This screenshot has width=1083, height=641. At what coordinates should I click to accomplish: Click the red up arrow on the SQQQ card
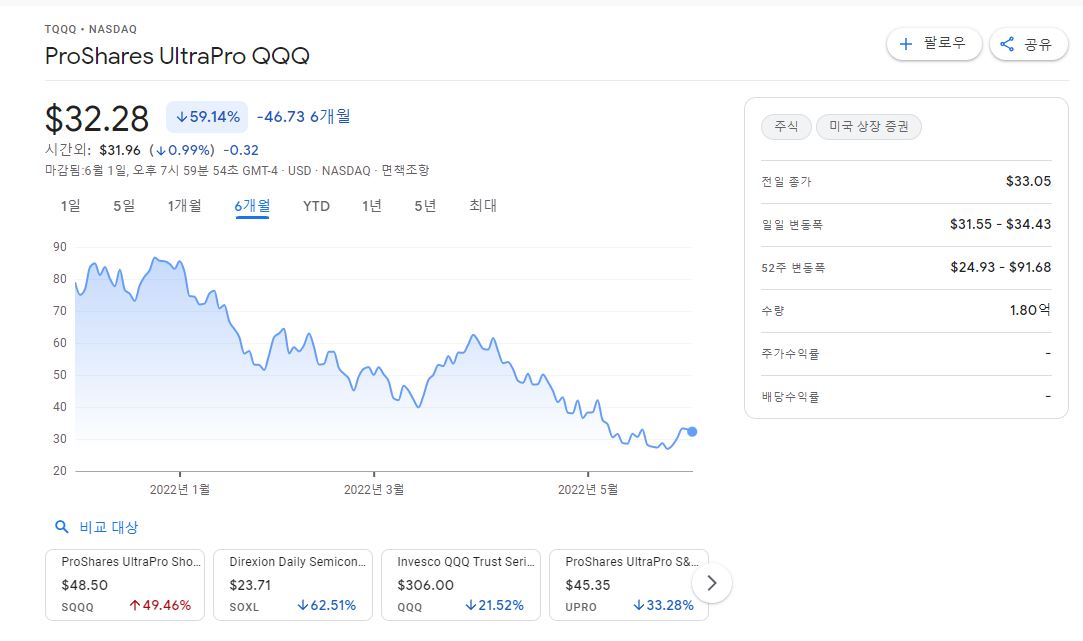tap(135, 605)
